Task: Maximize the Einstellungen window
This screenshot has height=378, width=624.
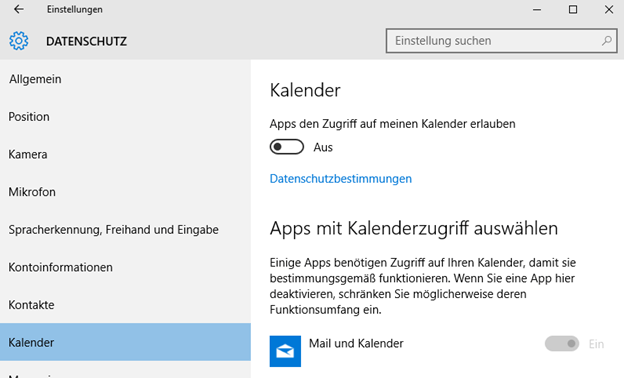Action: (573, 10)
